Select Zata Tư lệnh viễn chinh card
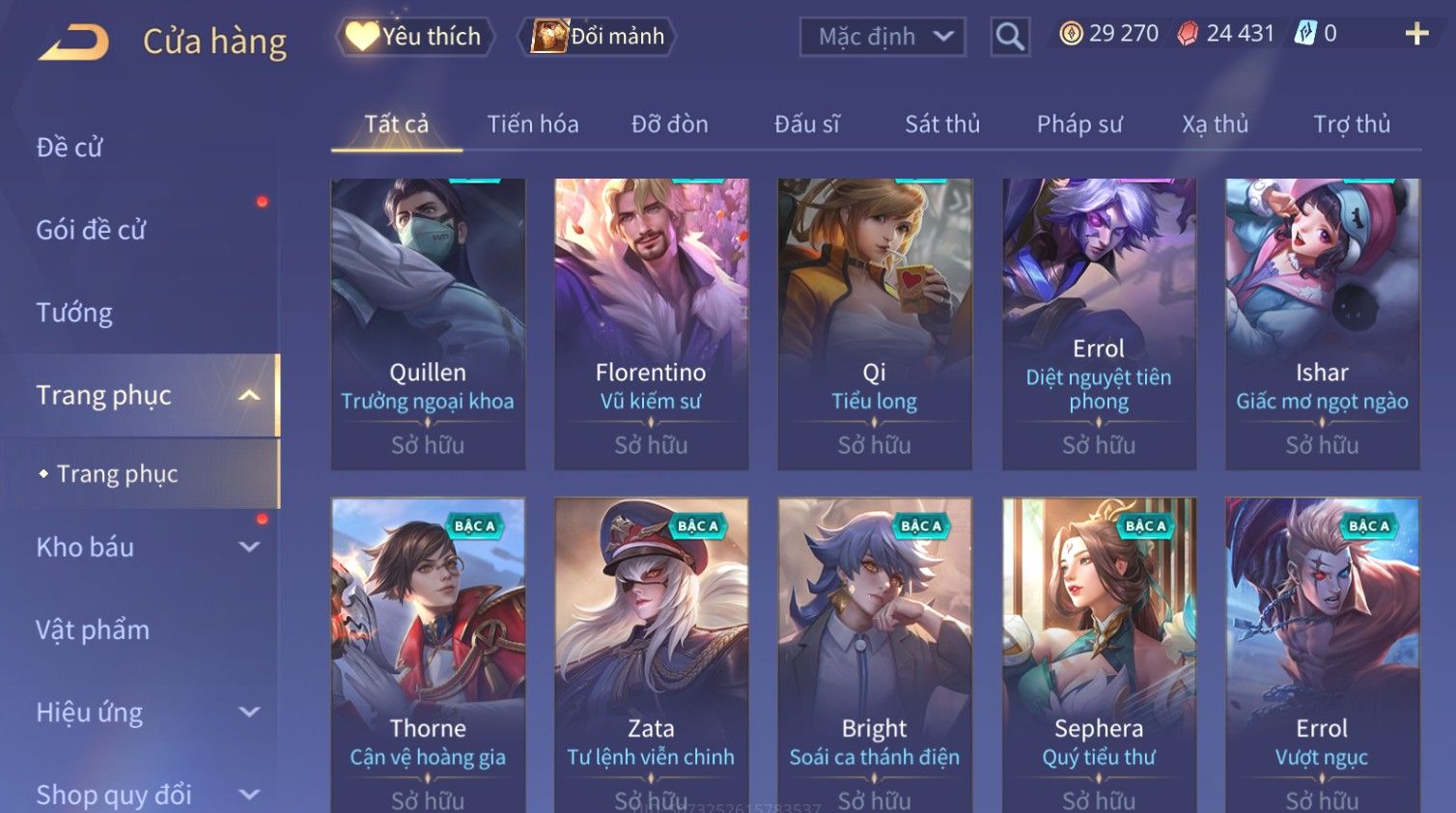Screen dimensions: 1456x813 pos(651,655)
